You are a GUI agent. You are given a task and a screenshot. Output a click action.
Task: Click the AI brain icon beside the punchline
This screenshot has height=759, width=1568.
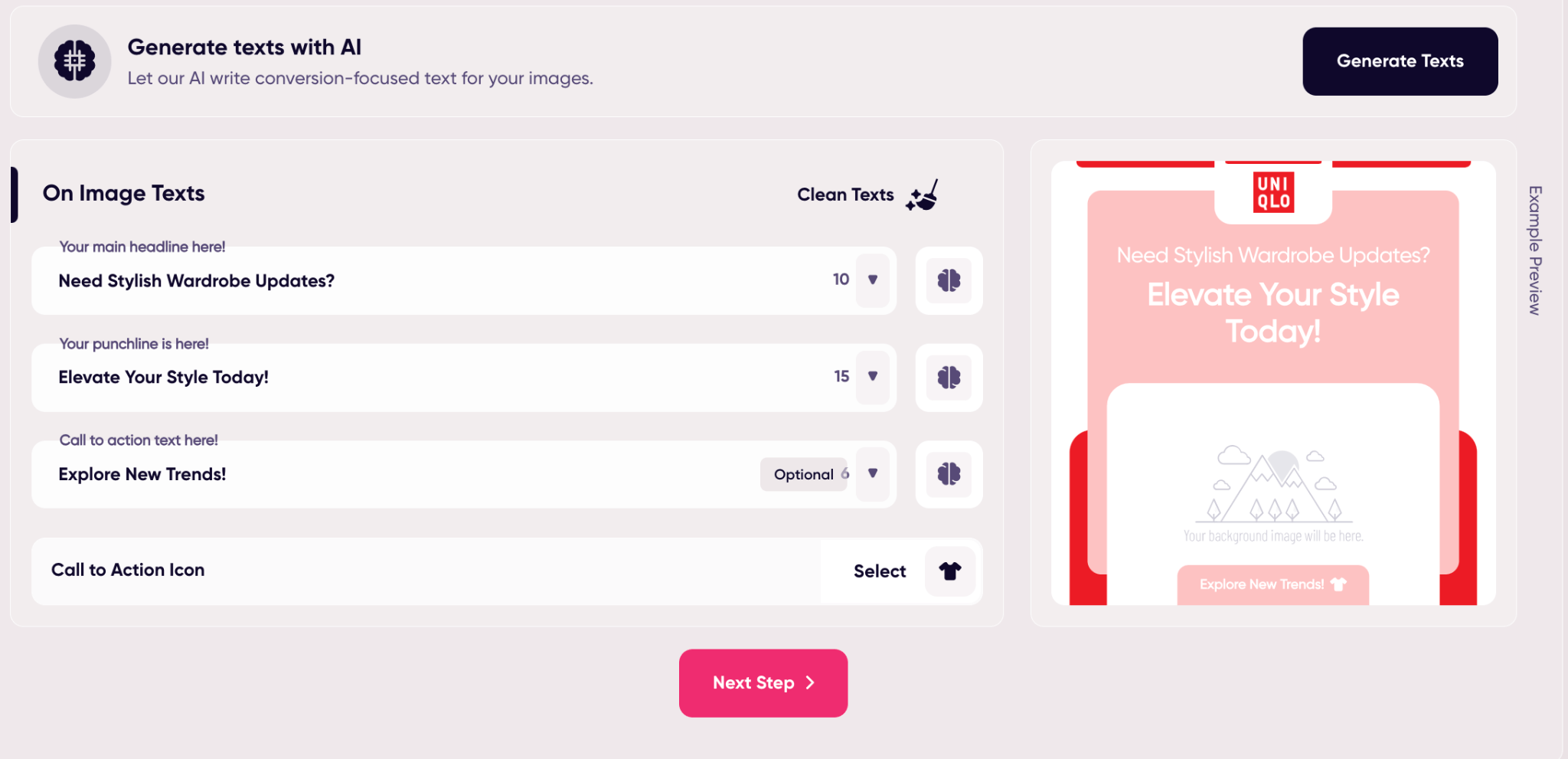pyautogui.click(x=949, y=377)
